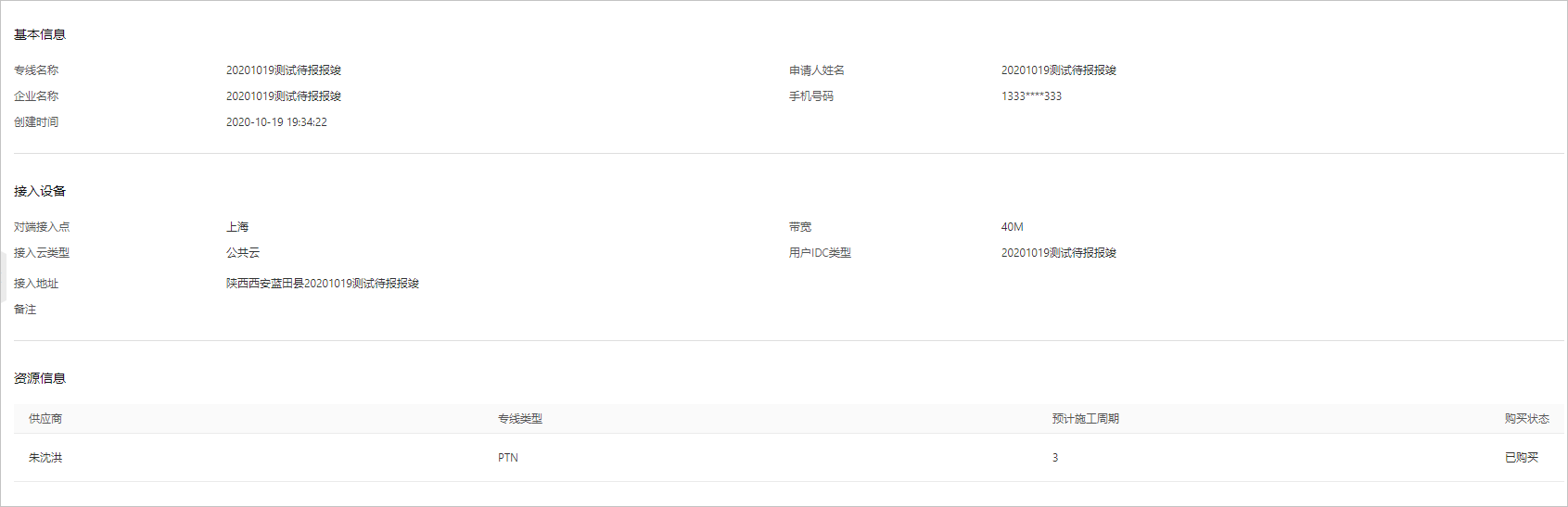Click the 接入设备 section heading
The width and height of the screenshot is (1568, 507).
pyautogui.click(x=40, y=192)
